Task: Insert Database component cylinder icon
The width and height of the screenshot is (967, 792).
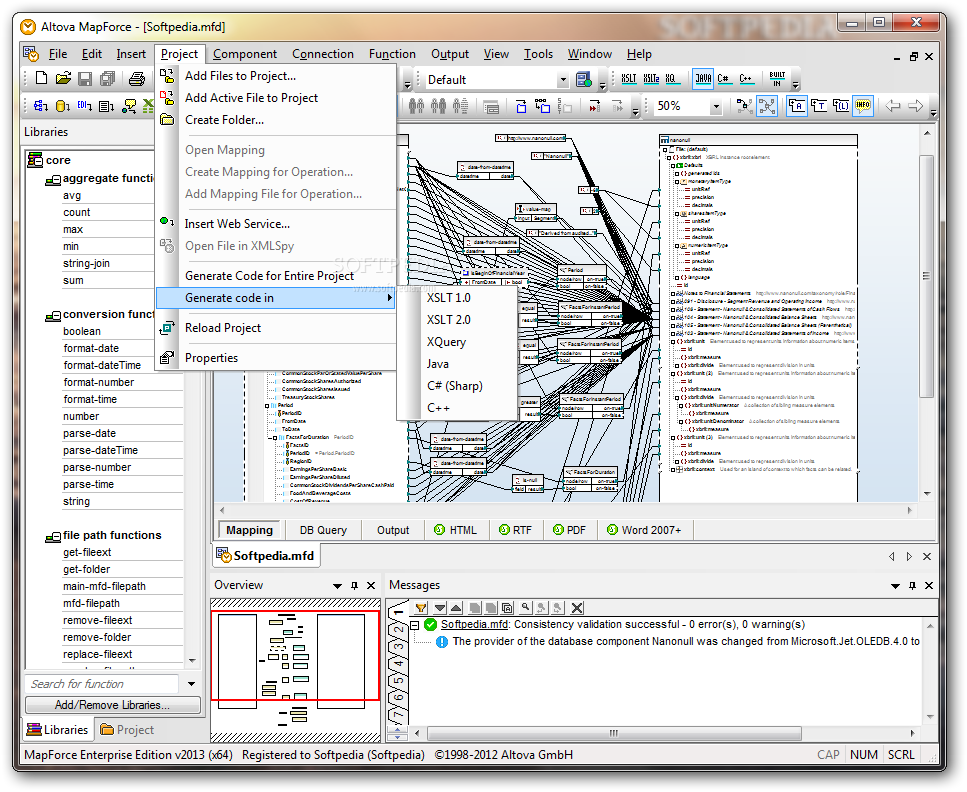Action: point(62,106)
